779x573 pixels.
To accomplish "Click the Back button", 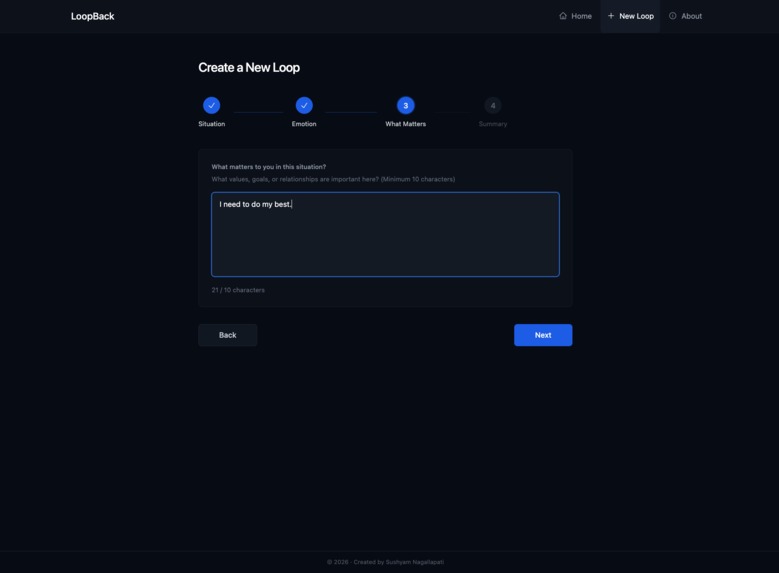I will (228, 335).
